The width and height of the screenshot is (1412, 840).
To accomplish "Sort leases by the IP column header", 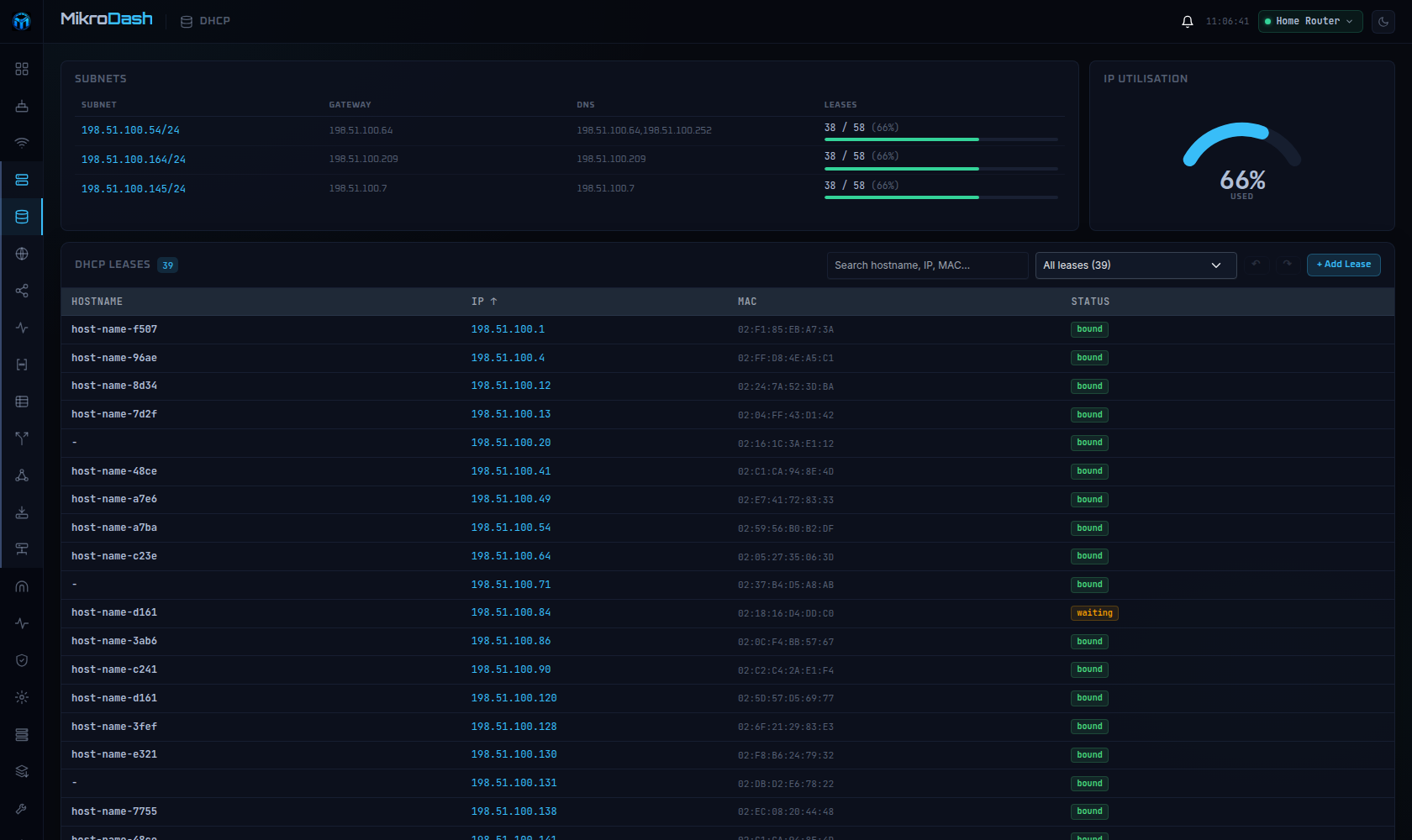I will pos(484,302).
